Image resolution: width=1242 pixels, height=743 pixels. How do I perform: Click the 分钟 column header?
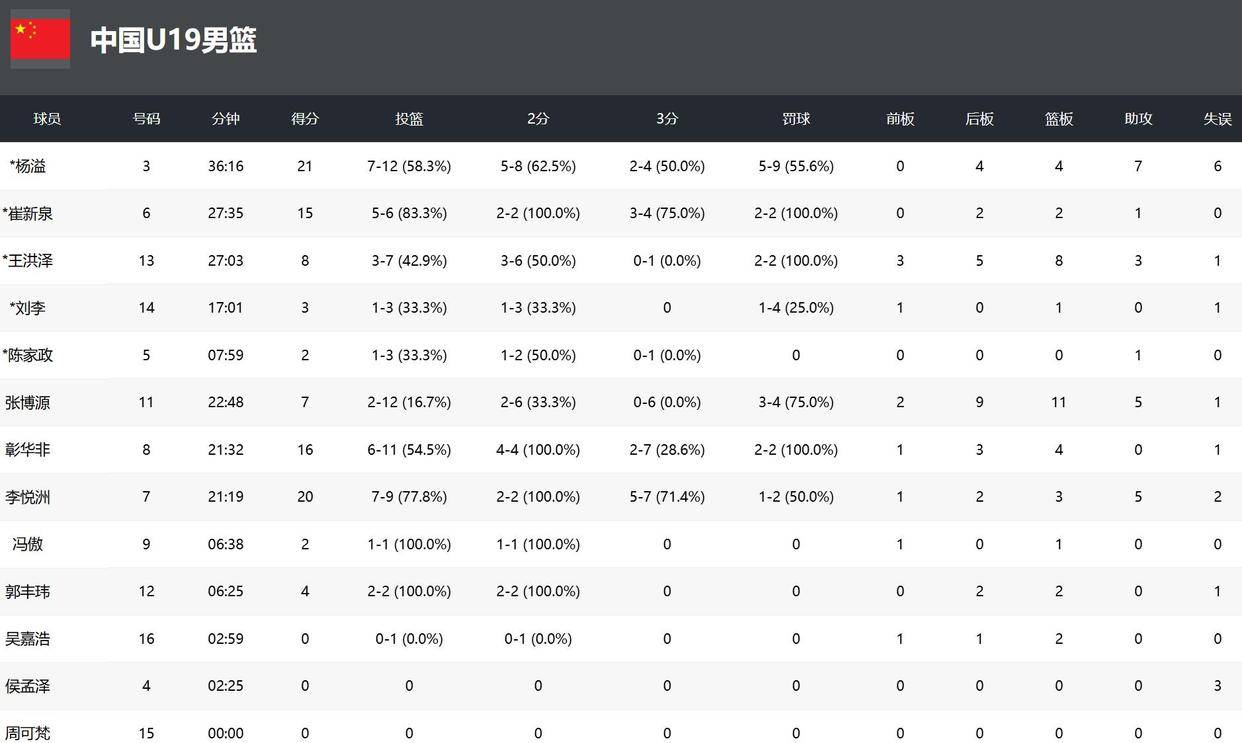(226, 119)
